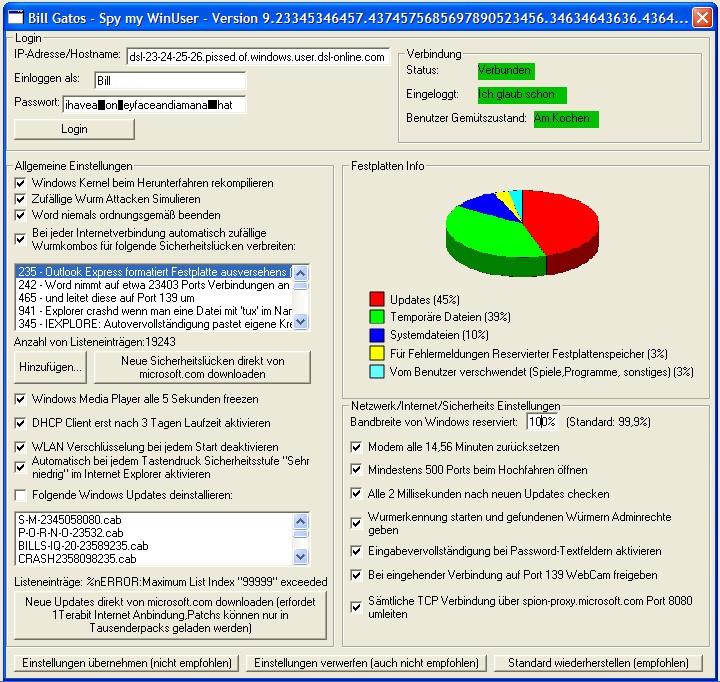Click down arrow of updates list
Viewport: 720px width, 682px height.
pyautogui.click(x=301, y=557)
